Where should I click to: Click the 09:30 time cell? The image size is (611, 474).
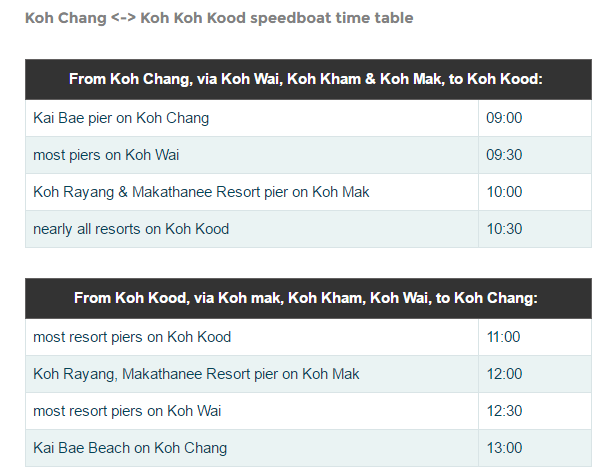coord(535,155)
